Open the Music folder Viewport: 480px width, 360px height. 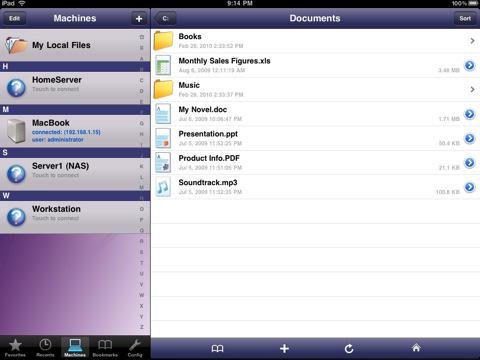(x=315, y=89)
